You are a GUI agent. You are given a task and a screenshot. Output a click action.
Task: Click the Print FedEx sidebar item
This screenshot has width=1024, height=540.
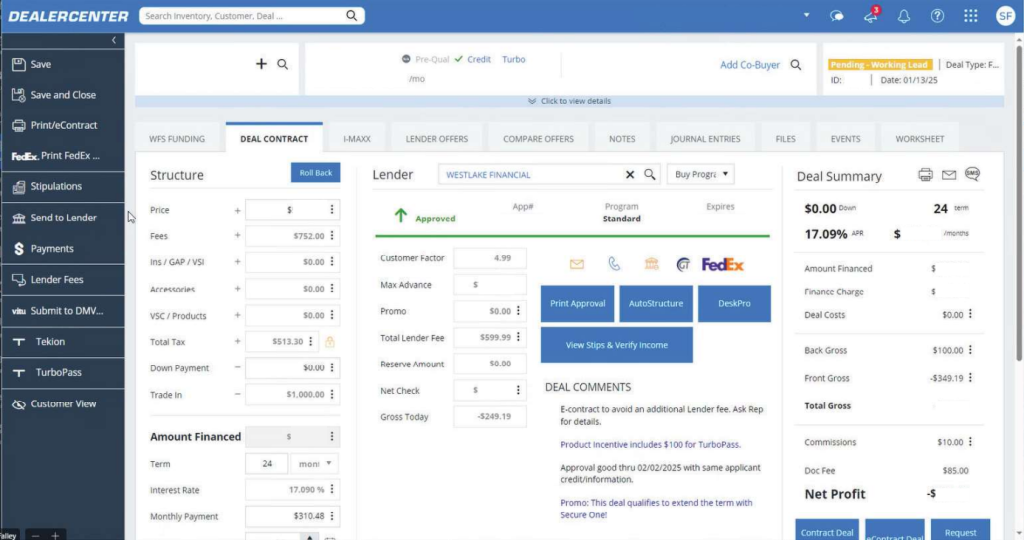tap(63, 156)
